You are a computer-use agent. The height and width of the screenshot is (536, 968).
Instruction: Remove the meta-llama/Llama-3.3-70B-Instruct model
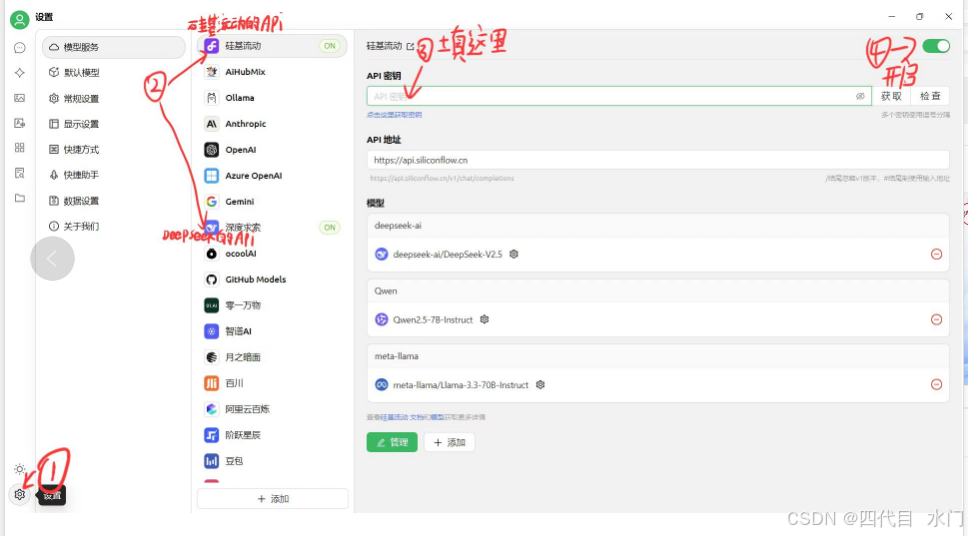(x=937, y=385)
